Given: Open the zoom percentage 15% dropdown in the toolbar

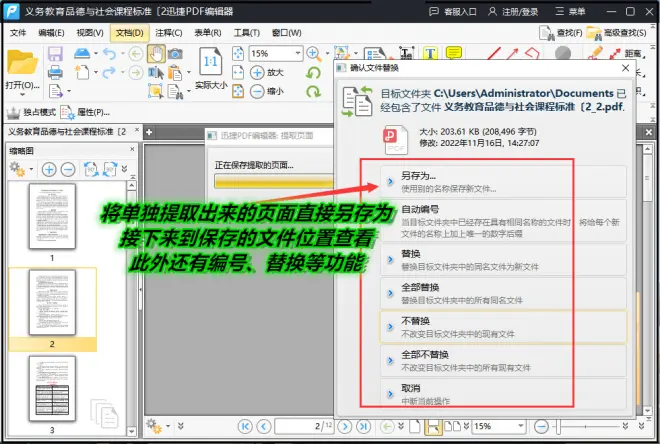Looking at the screenshot, I should [298, 53].
